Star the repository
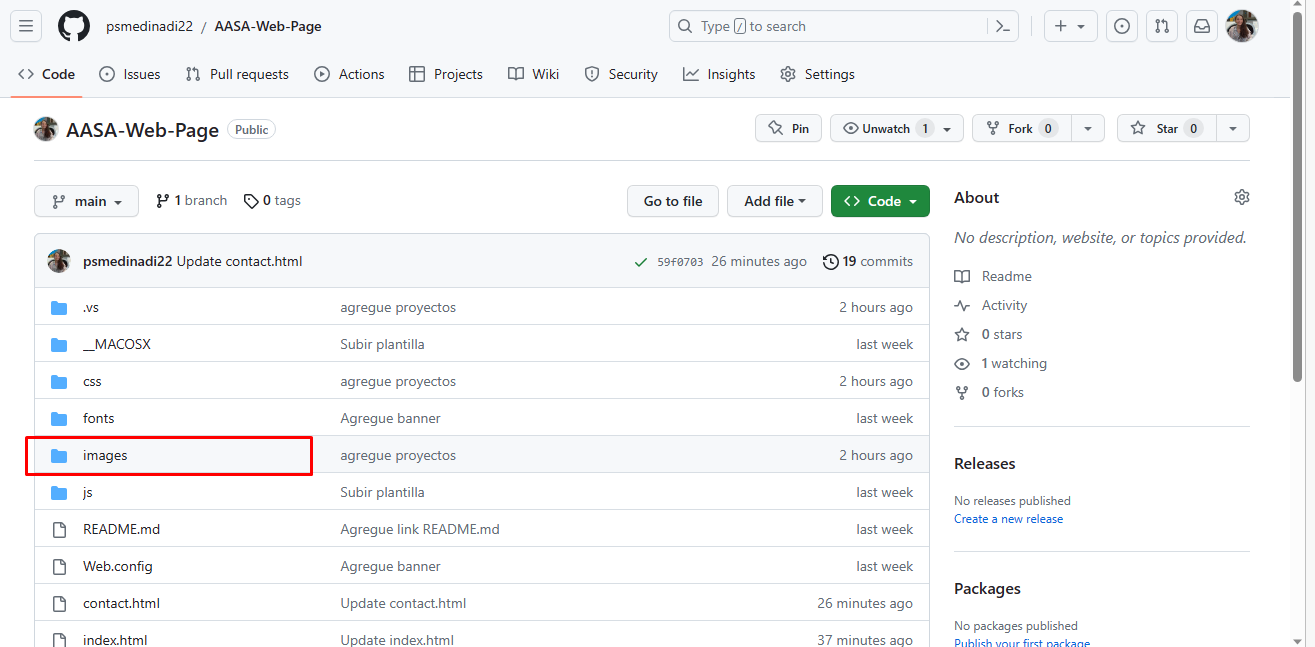The image size is (1315, 647). [1166, 128]
